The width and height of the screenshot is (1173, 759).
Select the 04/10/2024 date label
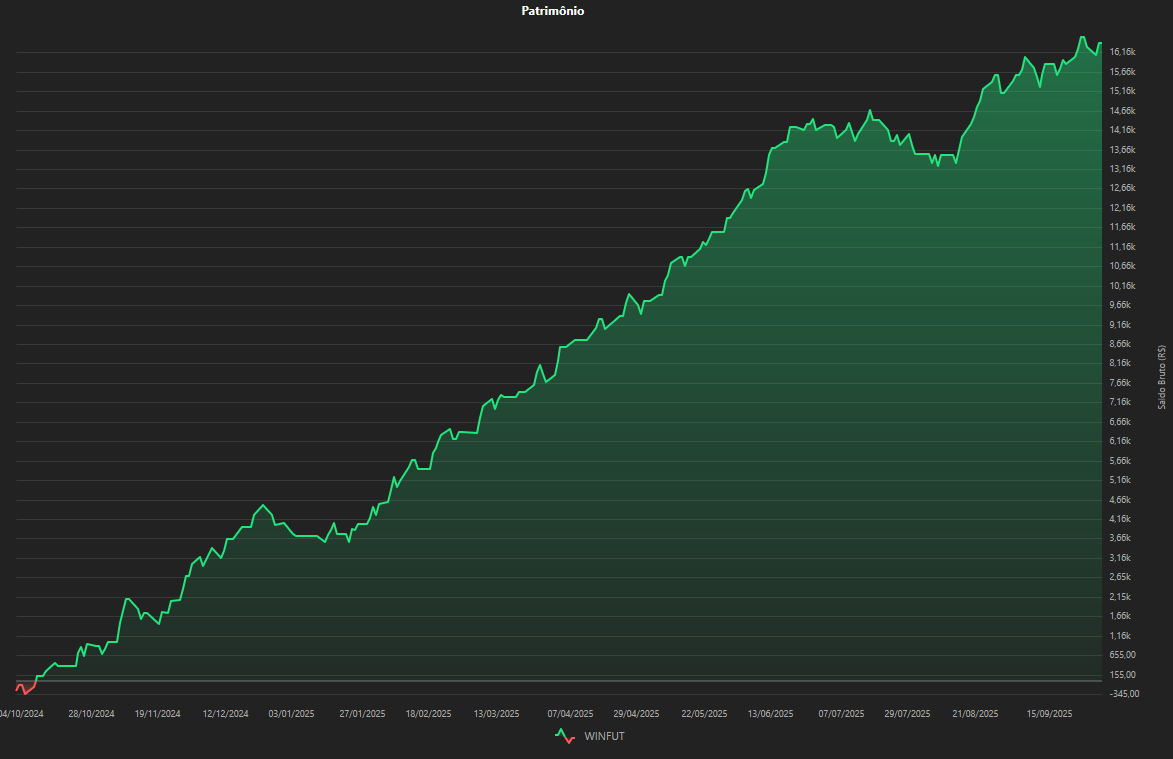tap(21, 714)
